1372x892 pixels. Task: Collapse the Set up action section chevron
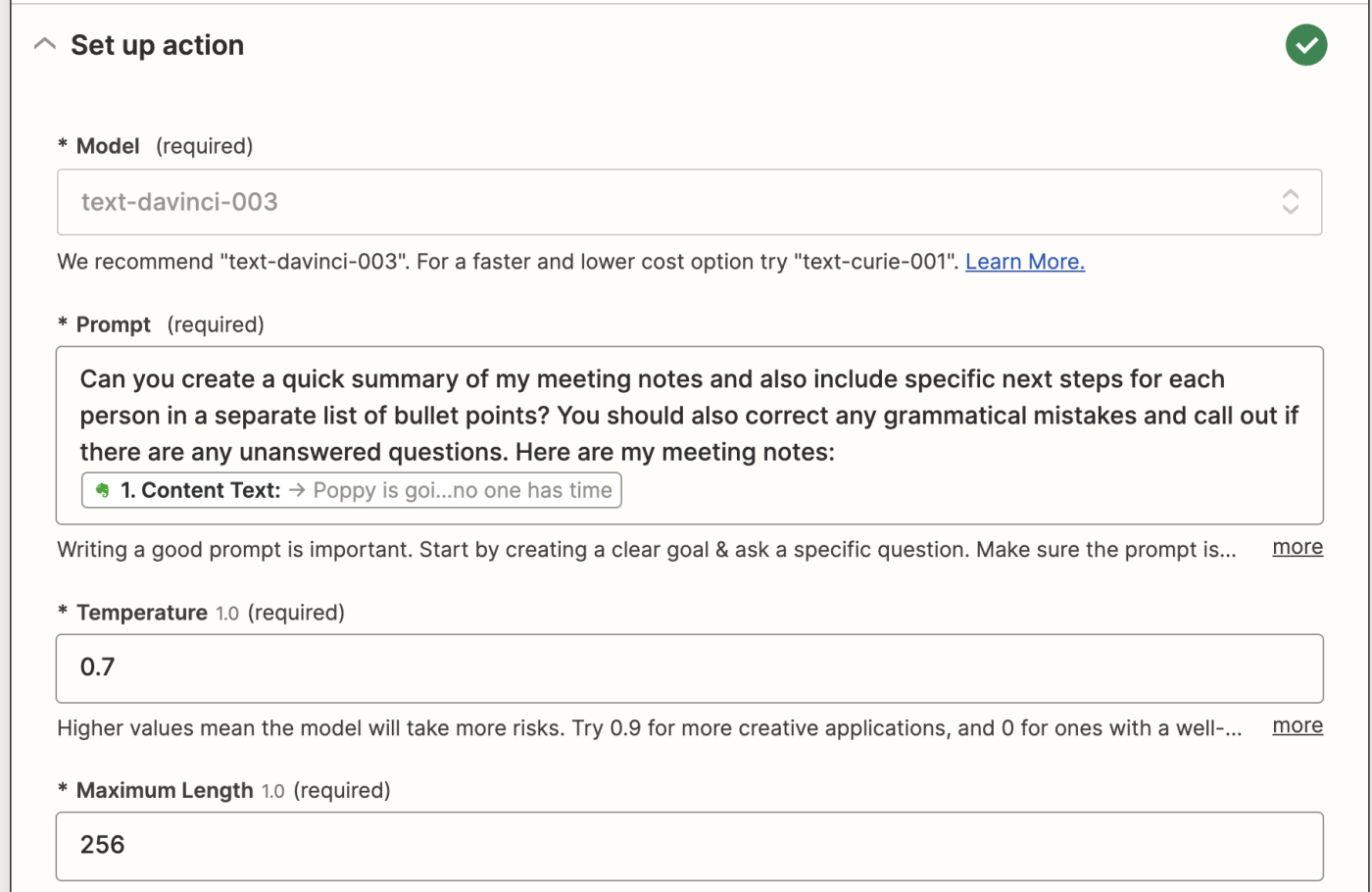tap(44, 44)
